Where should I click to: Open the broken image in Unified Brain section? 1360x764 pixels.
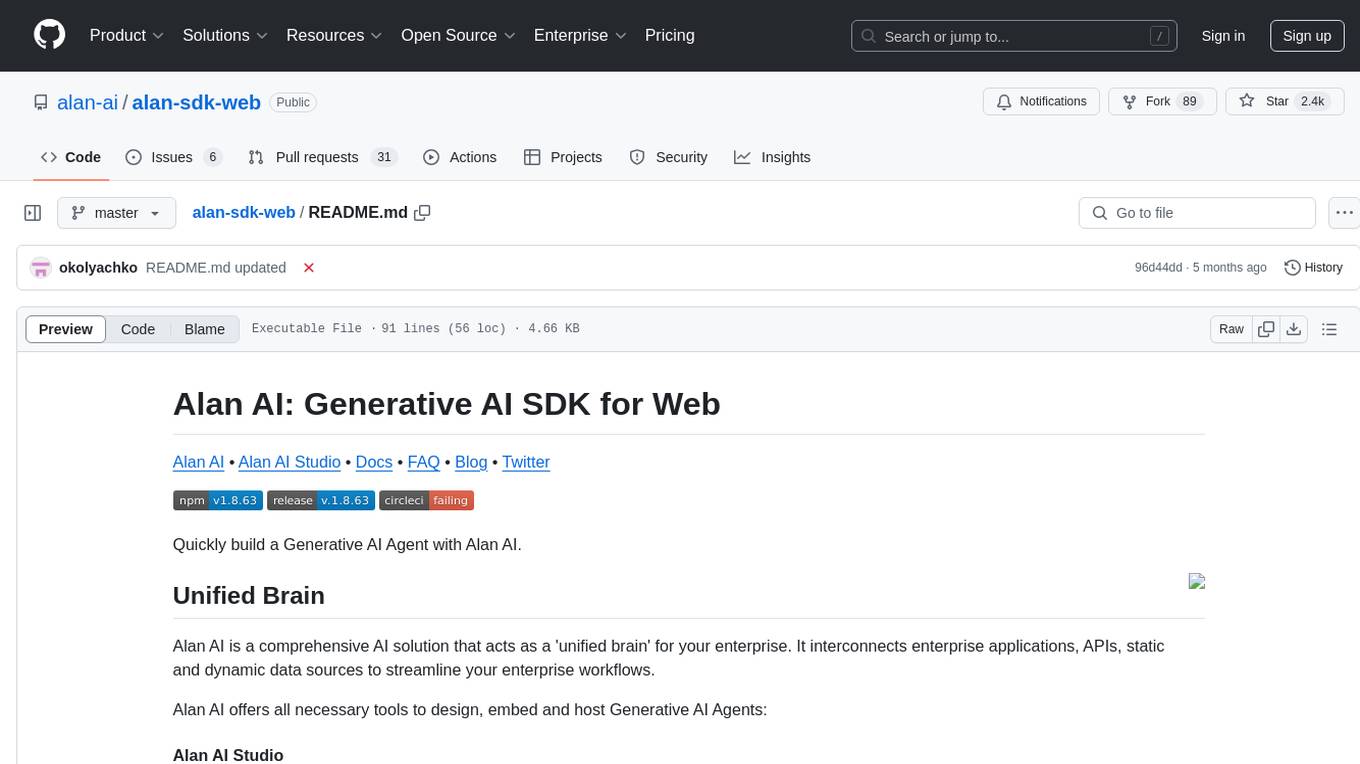(x=1196, y=581)
